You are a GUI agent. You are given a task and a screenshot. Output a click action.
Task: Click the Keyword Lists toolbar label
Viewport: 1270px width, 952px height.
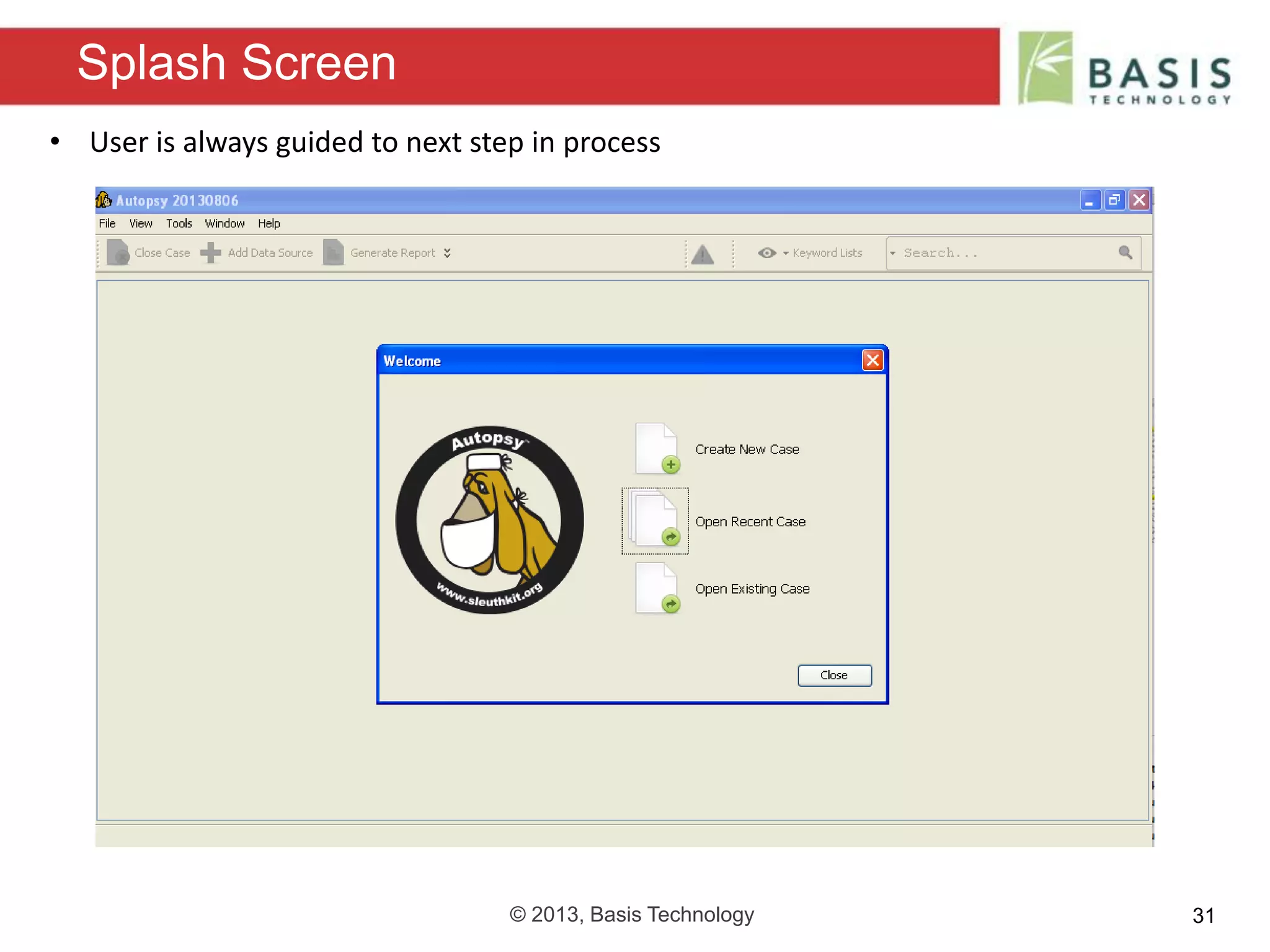click(827, 253)
